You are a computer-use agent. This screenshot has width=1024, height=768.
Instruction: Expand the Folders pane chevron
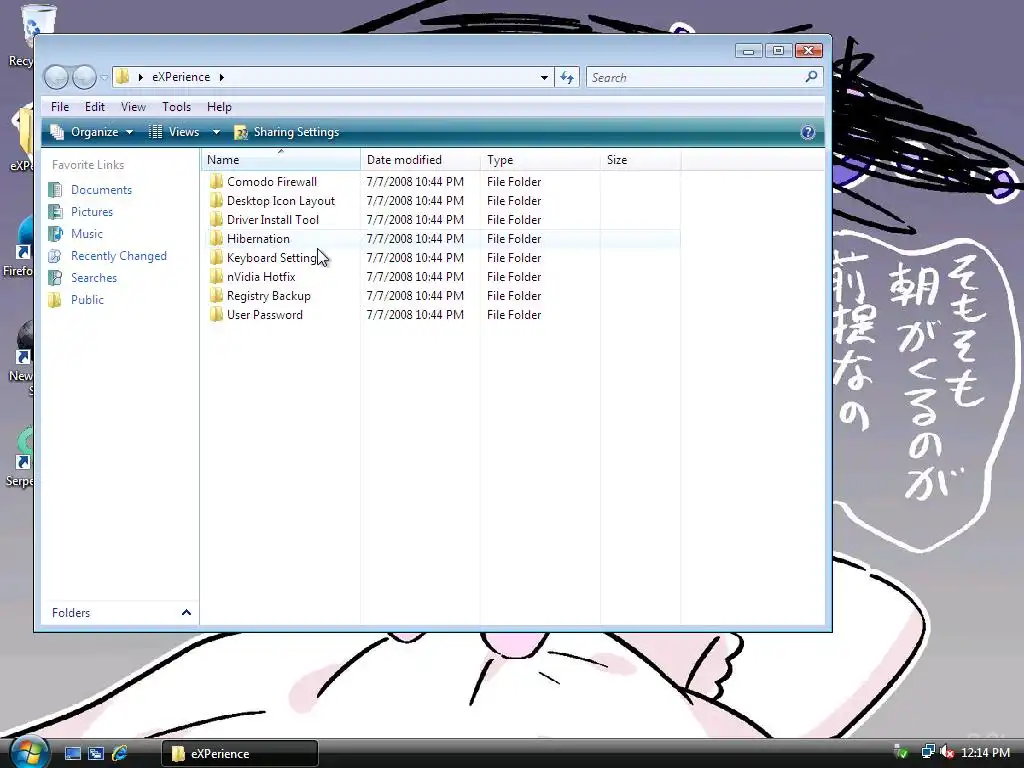pos(186,613)
